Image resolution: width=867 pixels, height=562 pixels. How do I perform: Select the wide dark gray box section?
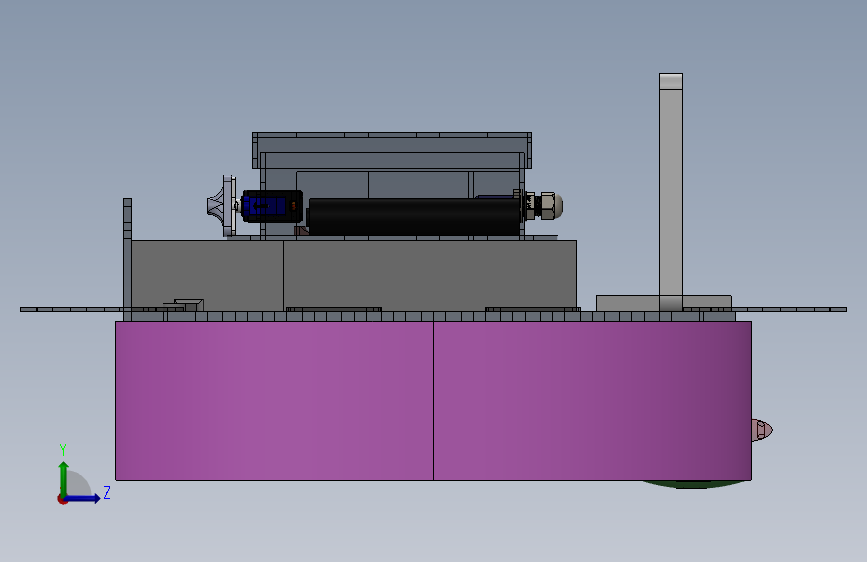(x=430, y=275)
